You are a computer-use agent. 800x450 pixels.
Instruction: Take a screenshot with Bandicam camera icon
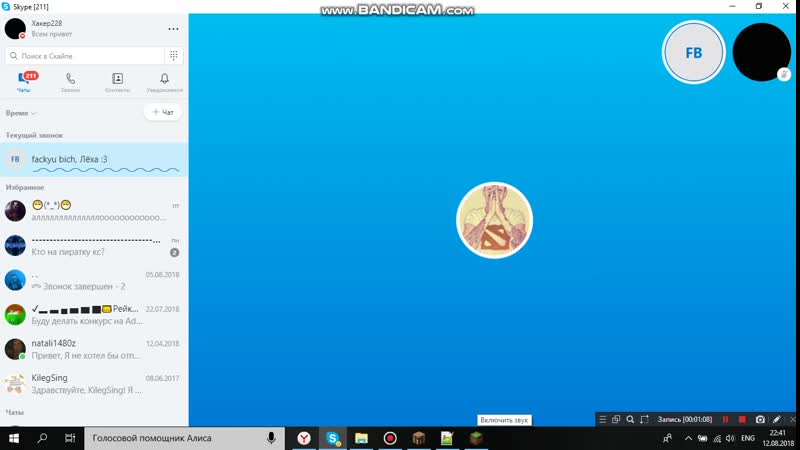[760, 419]
